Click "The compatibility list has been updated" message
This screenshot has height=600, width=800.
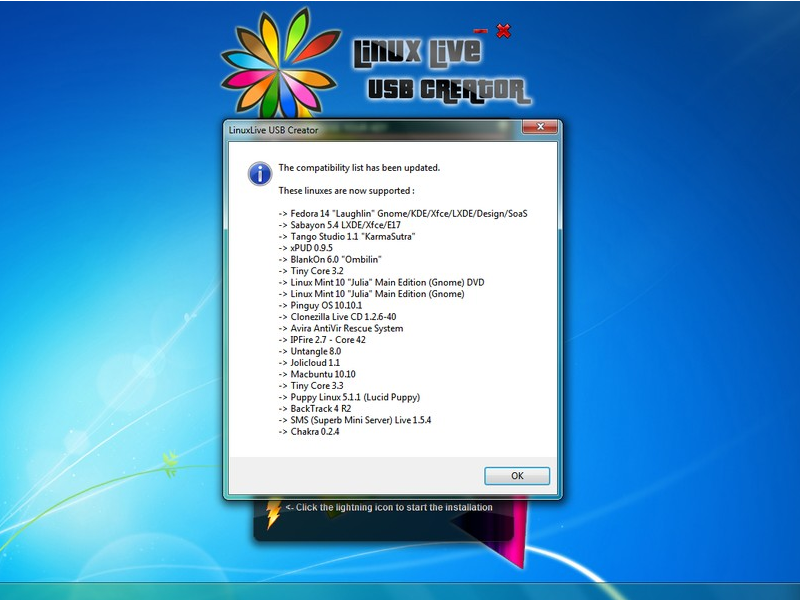click(x=358, y=168)
